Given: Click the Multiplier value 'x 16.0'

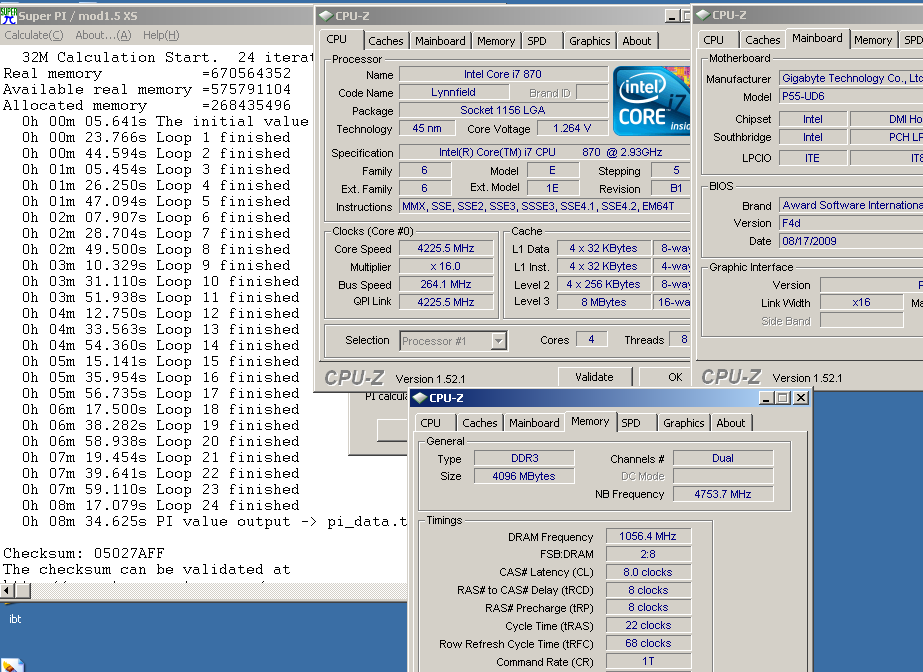Looking at the screenshot, I should 446,267.
